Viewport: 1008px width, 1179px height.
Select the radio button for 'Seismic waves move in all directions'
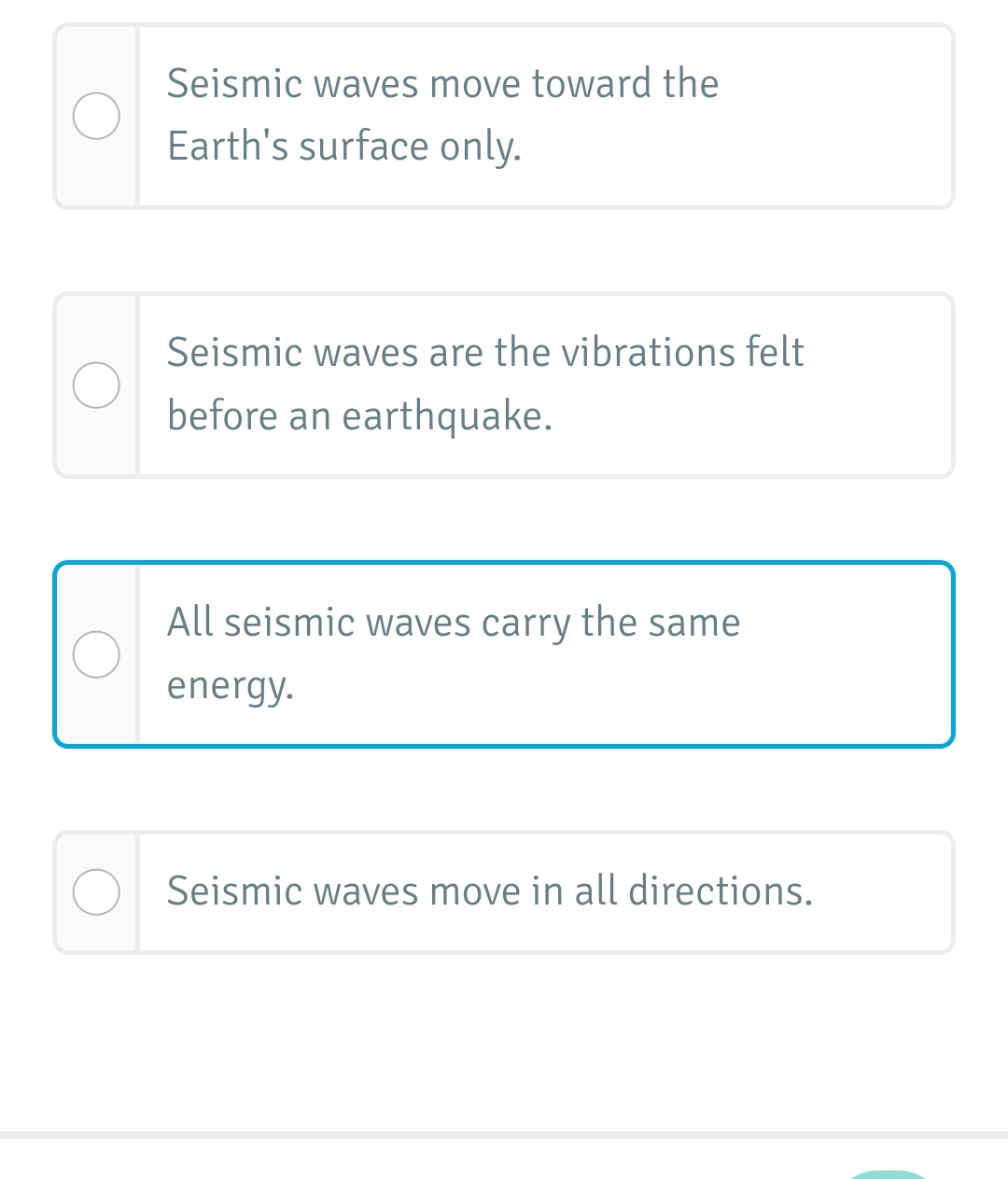(96, 891)
